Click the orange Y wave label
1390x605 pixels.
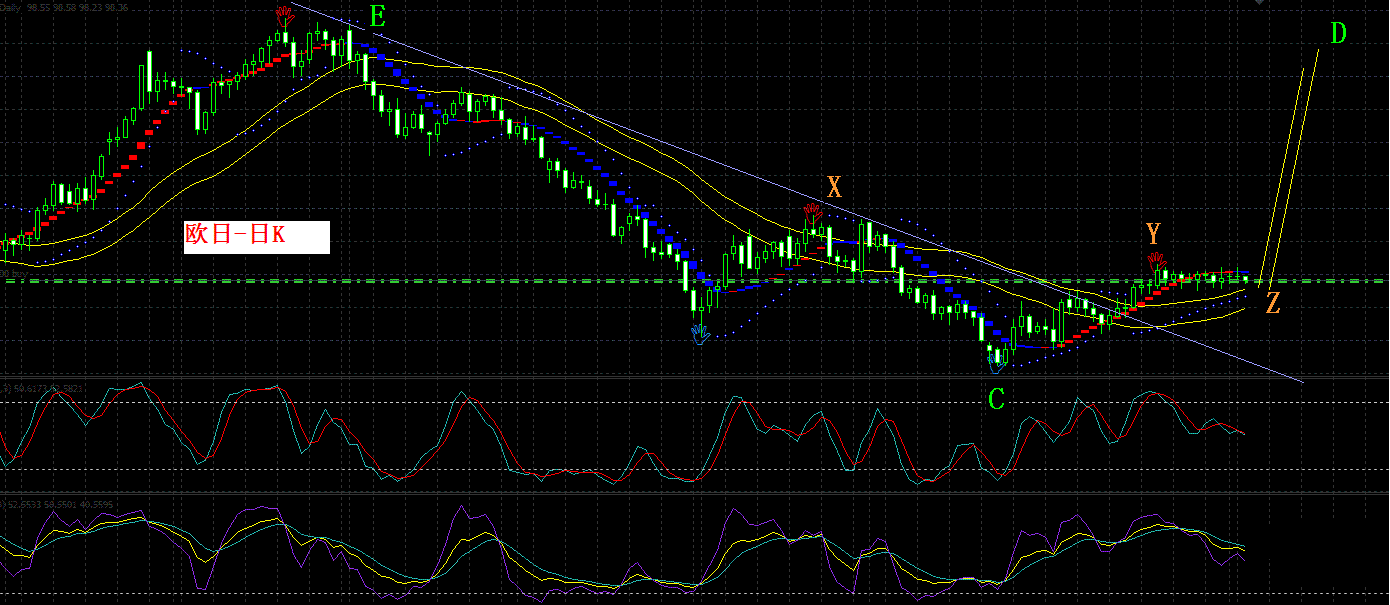(x=1154, y=235)
